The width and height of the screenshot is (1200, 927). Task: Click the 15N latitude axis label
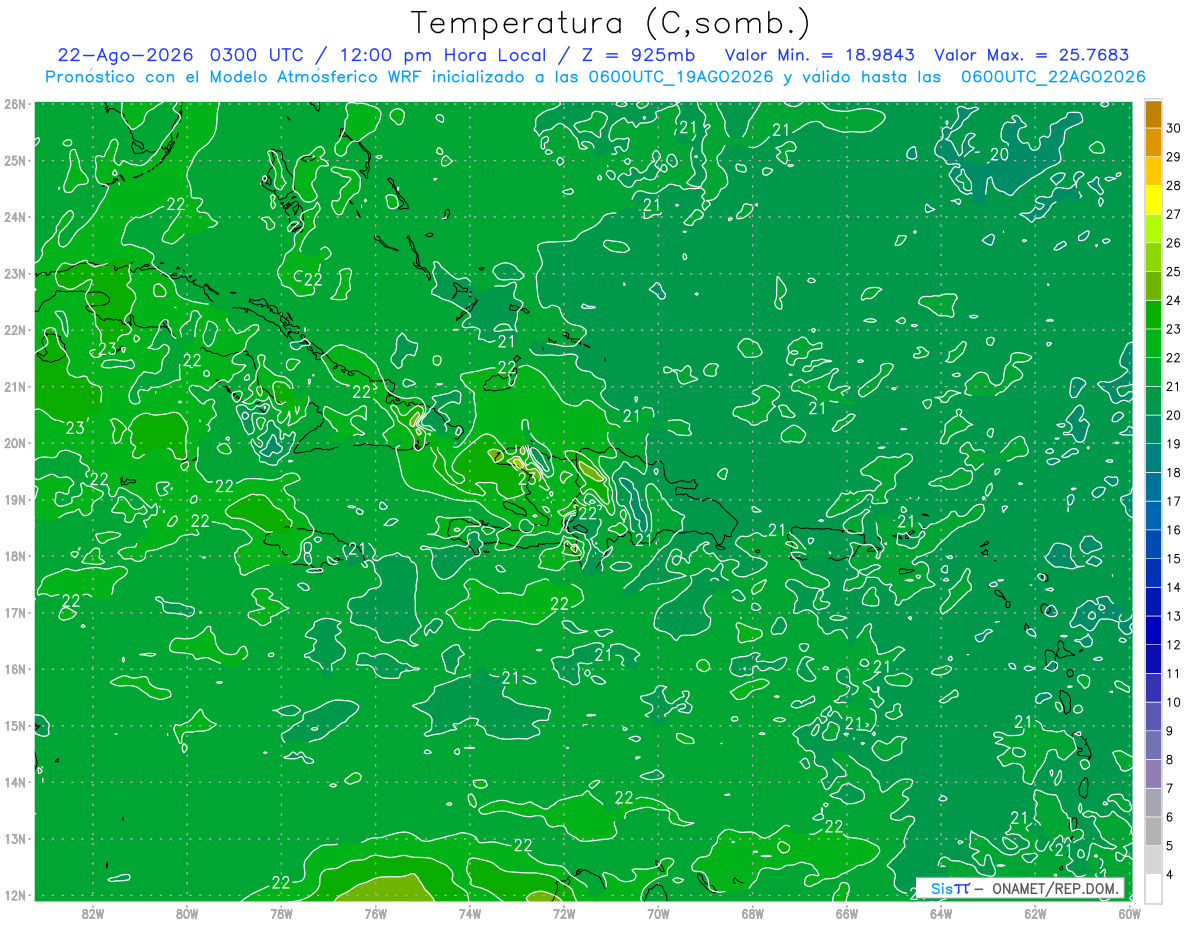(15, 725)
